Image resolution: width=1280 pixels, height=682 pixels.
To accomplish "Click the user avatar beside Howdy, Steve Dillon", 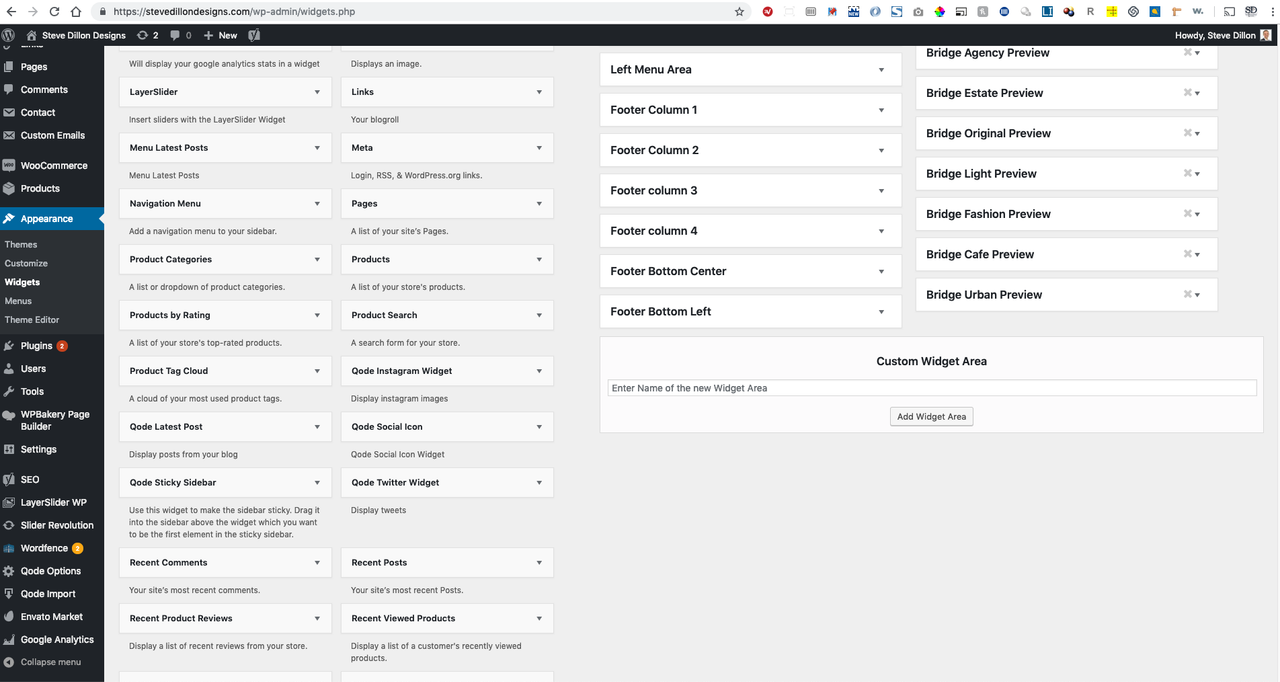I will tap(1266, 35).
